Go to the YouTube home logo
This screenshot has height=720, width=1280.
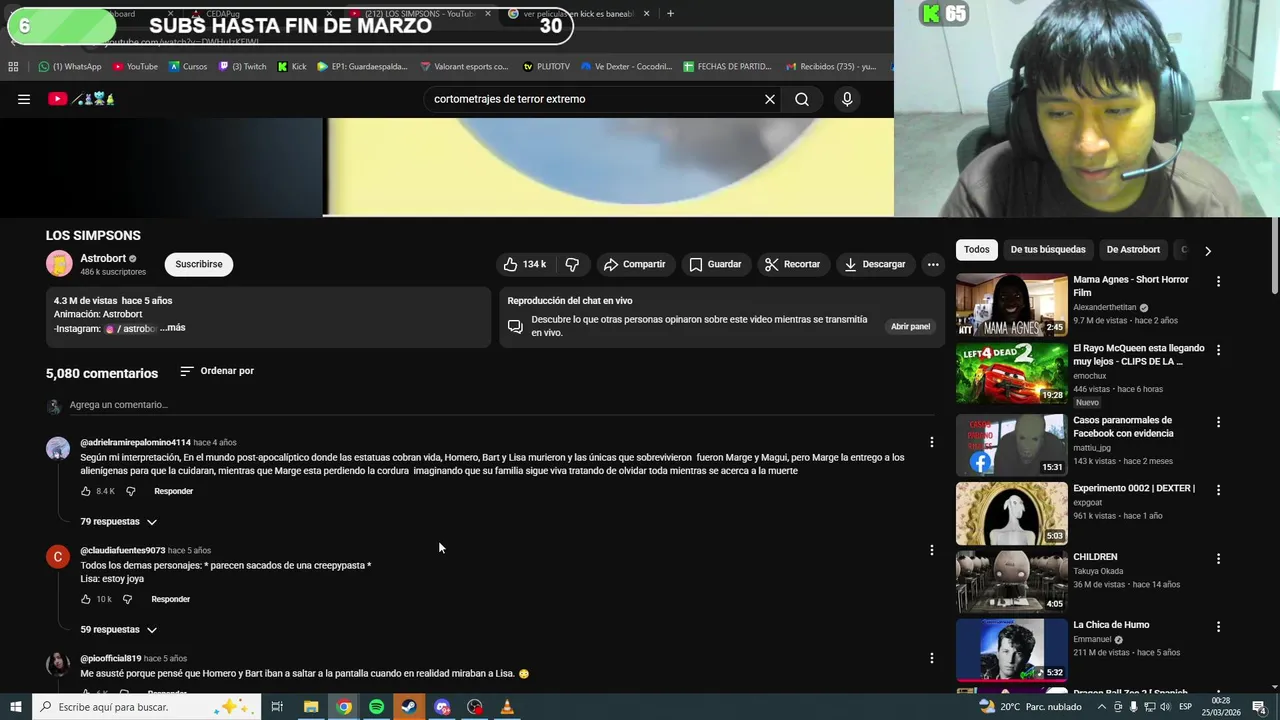pyautogui.click(x=82, y=99)
